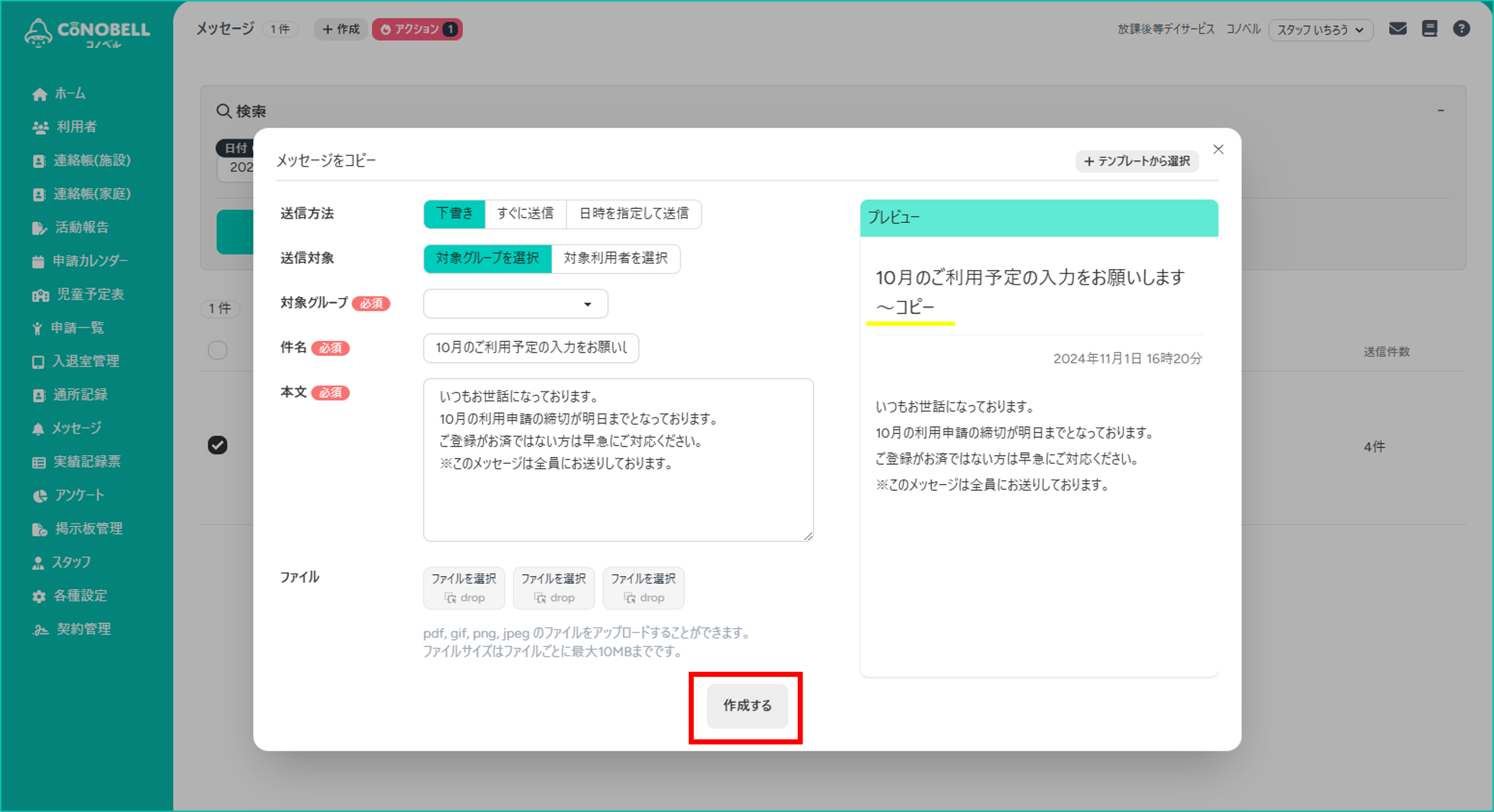The width and height of the screenshot is (1494, 812).
Task: Click third ファイルを選択 drop box
Action: 644,588
